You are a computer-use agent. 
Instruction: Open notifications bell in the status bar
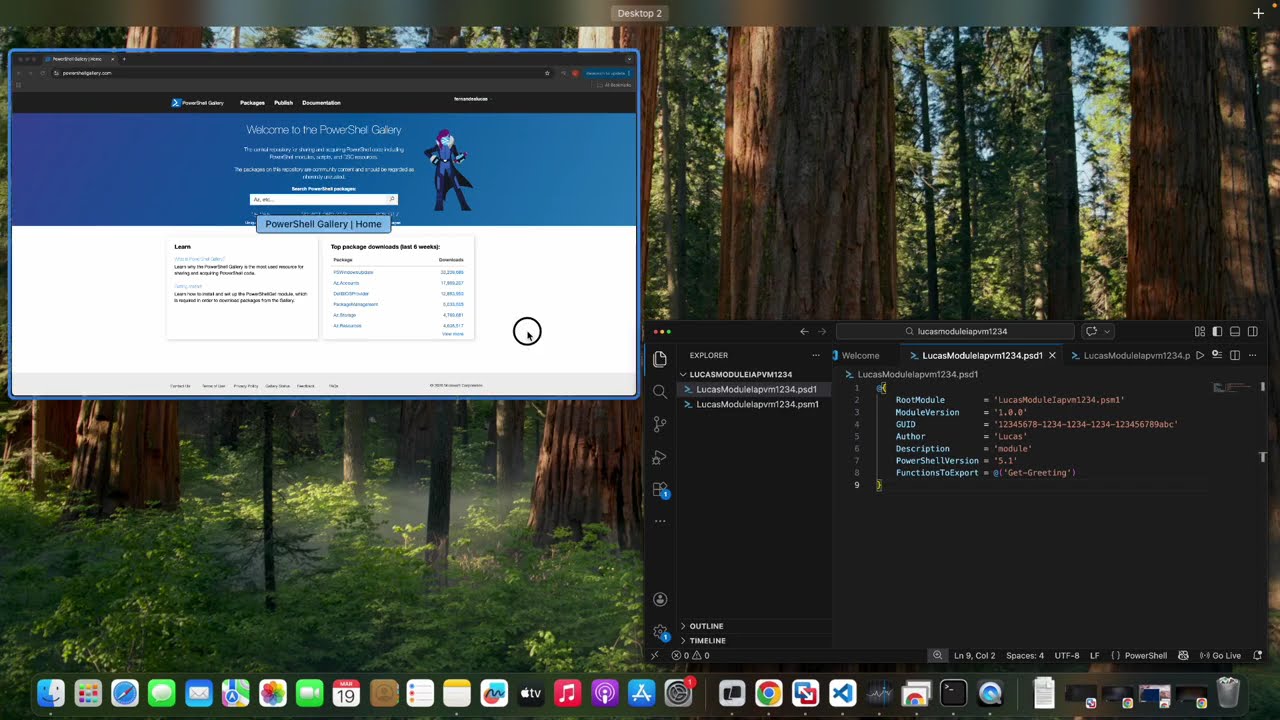click(1258, 656)
